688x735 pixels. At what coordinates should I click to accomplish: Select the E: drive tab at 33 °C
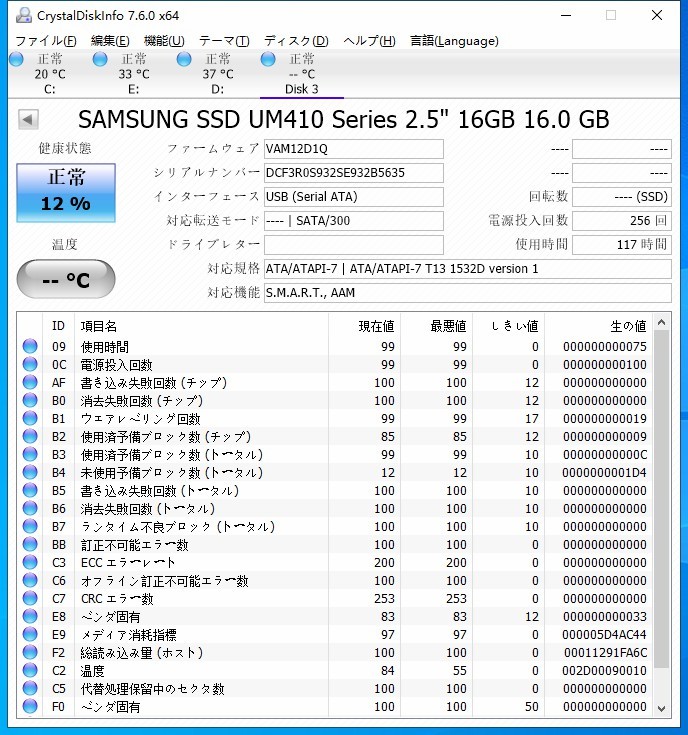[x=134, y=74]
